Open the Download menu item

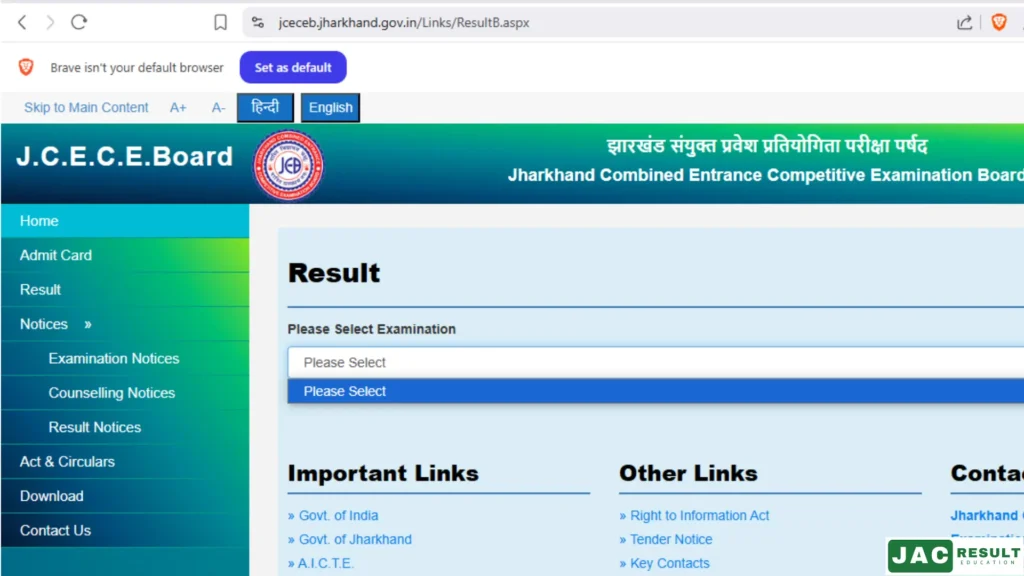pos(125,496)
